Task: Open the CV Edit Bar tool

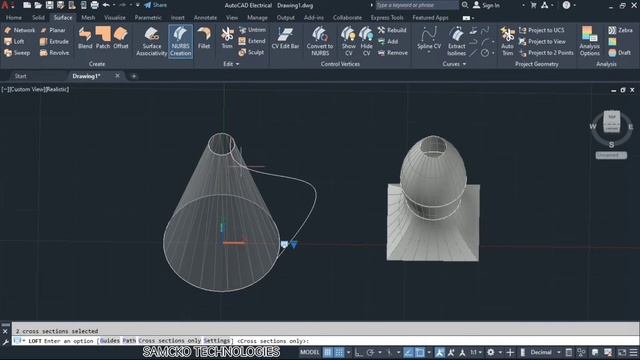Action: pos(285,38)
